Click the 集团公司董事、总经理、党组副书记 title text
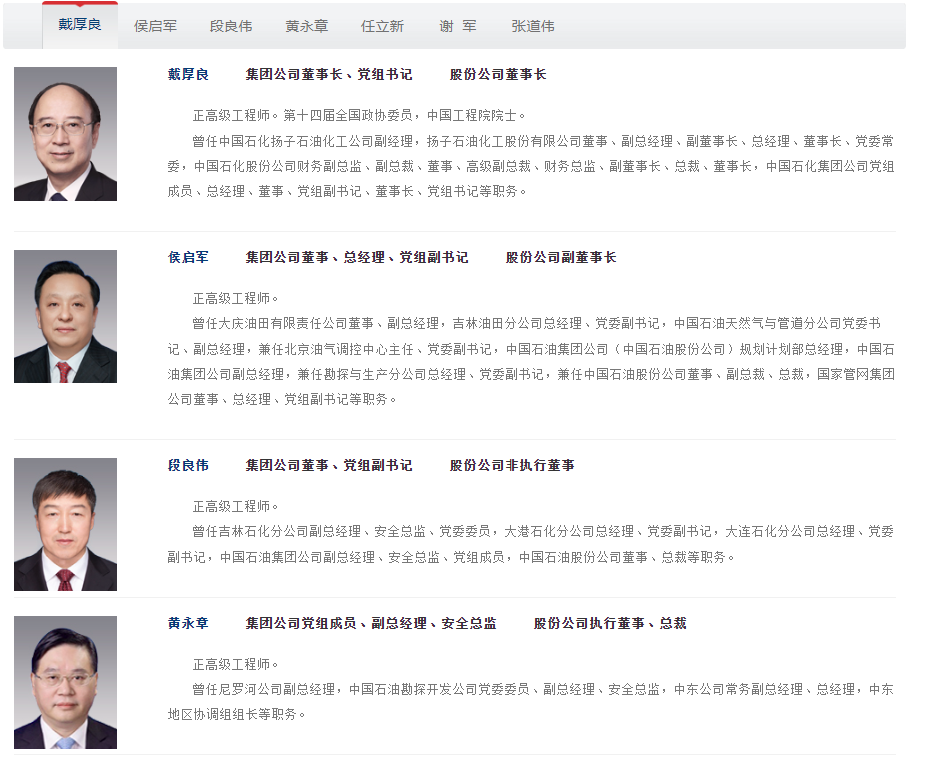The image size is (926, 757). pyautogui.click(x=357, y=257)
